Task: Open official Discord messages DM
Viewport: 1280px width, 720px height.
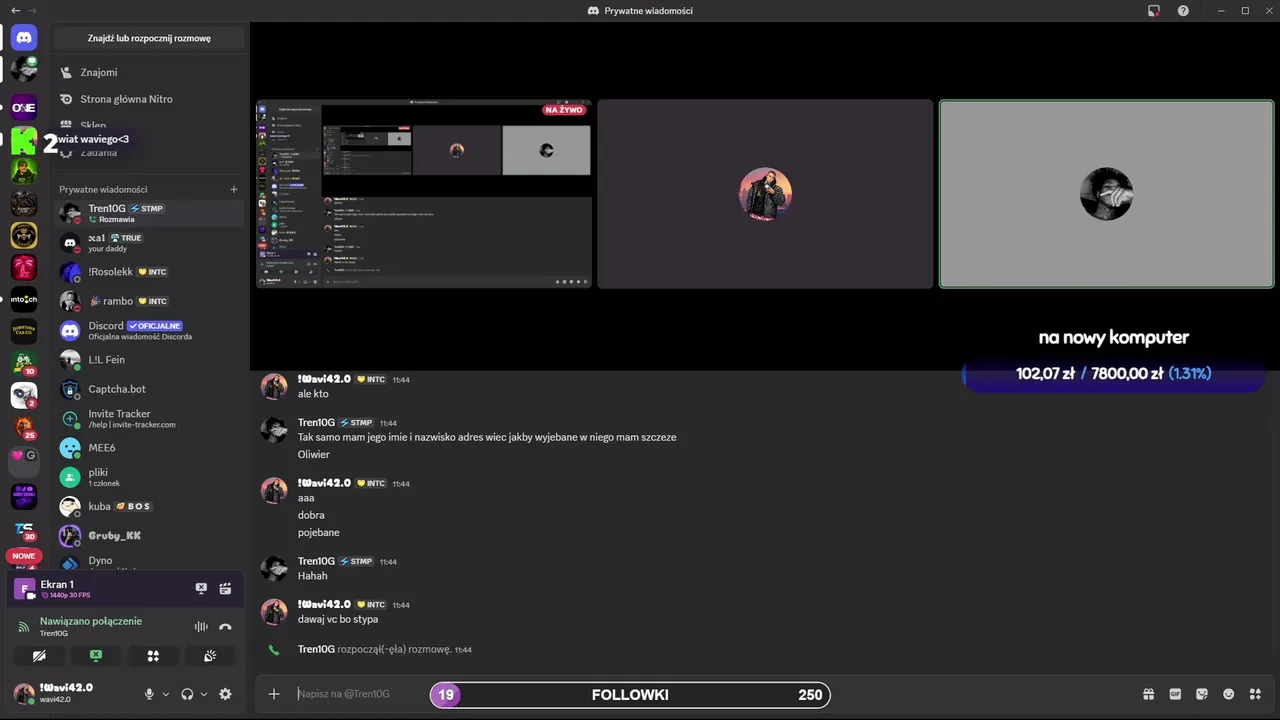Action: click(148, 330)
